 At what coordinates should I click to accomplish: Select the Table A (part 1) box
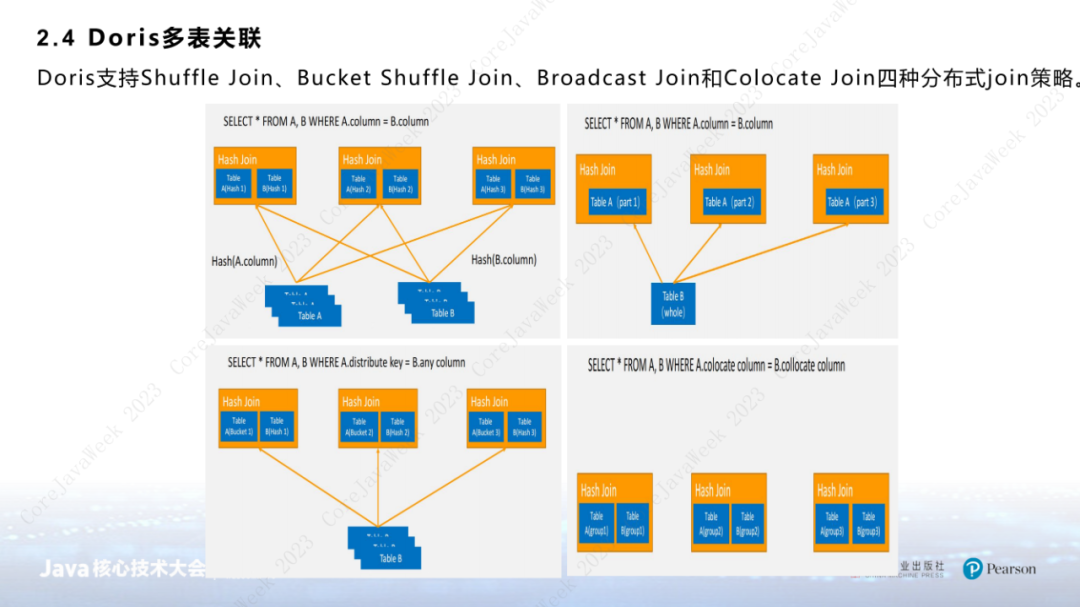pos(614,202)
